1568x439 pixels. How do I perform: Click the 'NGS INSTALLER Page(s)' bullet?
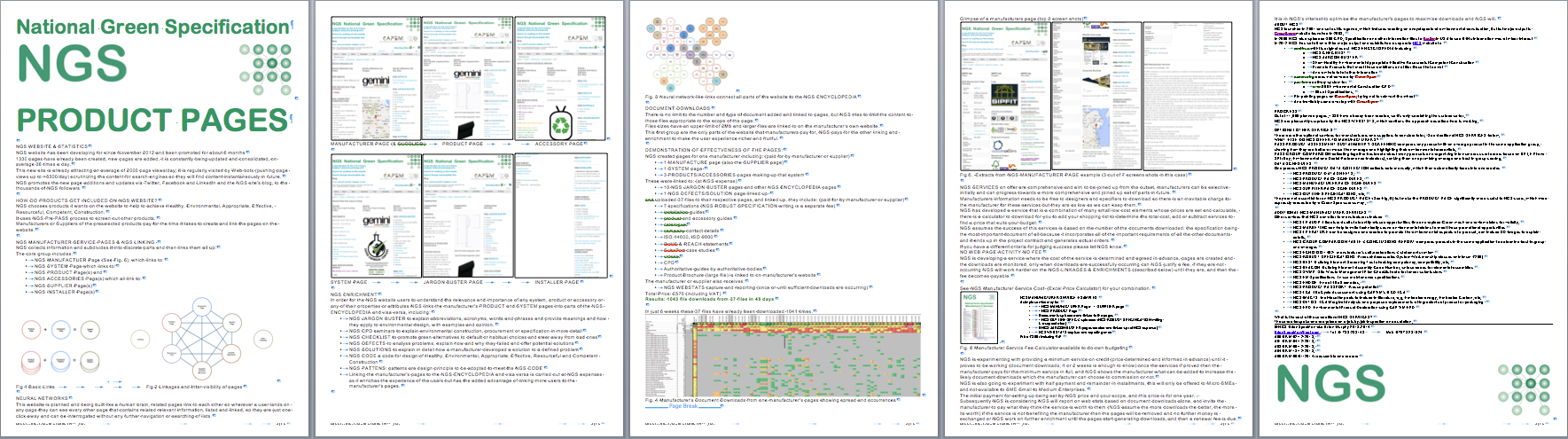pos(65,292)
